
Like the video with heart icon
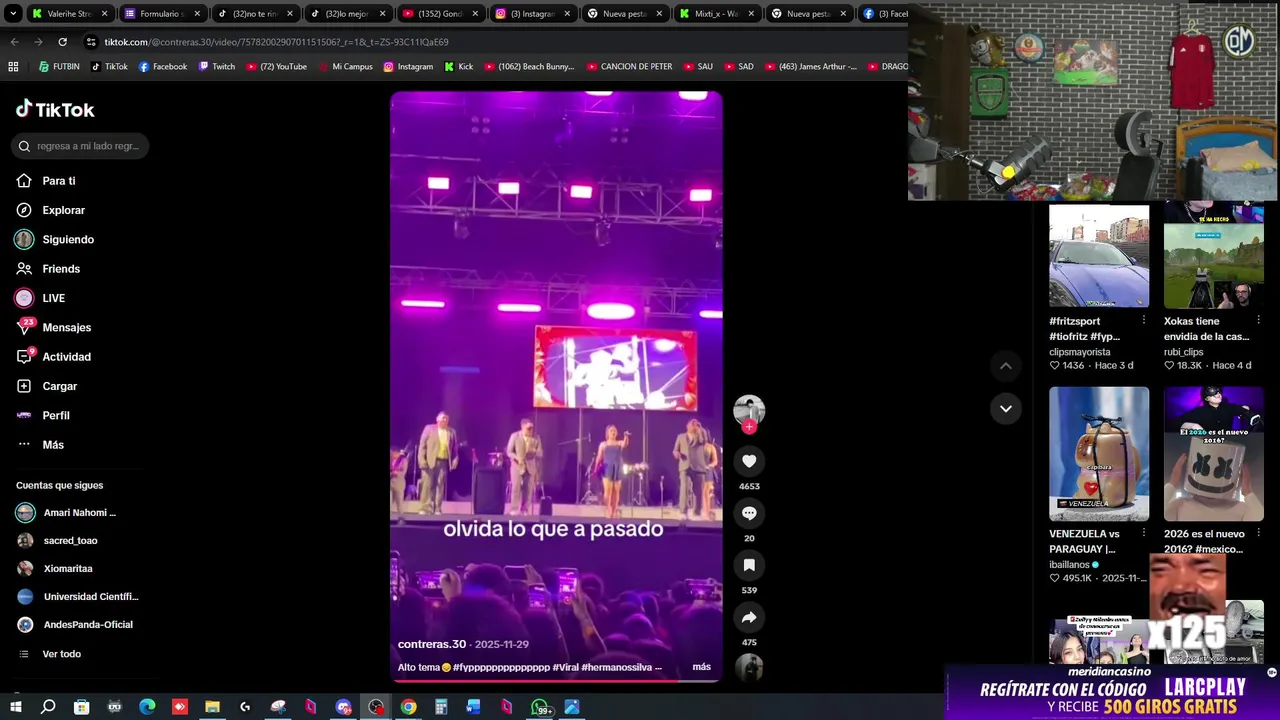[x=749, y=461]
